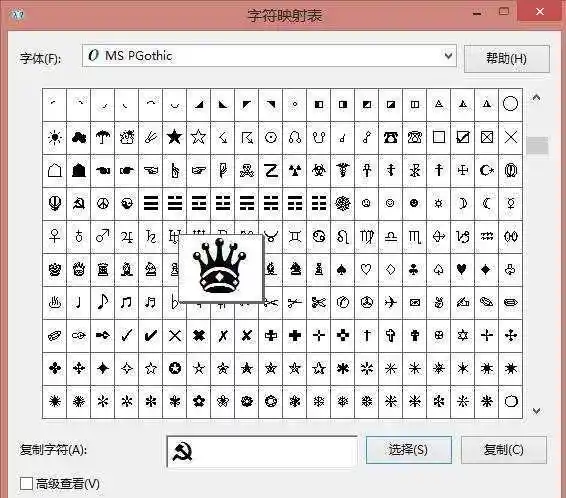This screenshot has height=498, width=566.
Task: Click the gray scrollbar thumb
Action: (x=537, y=145)
